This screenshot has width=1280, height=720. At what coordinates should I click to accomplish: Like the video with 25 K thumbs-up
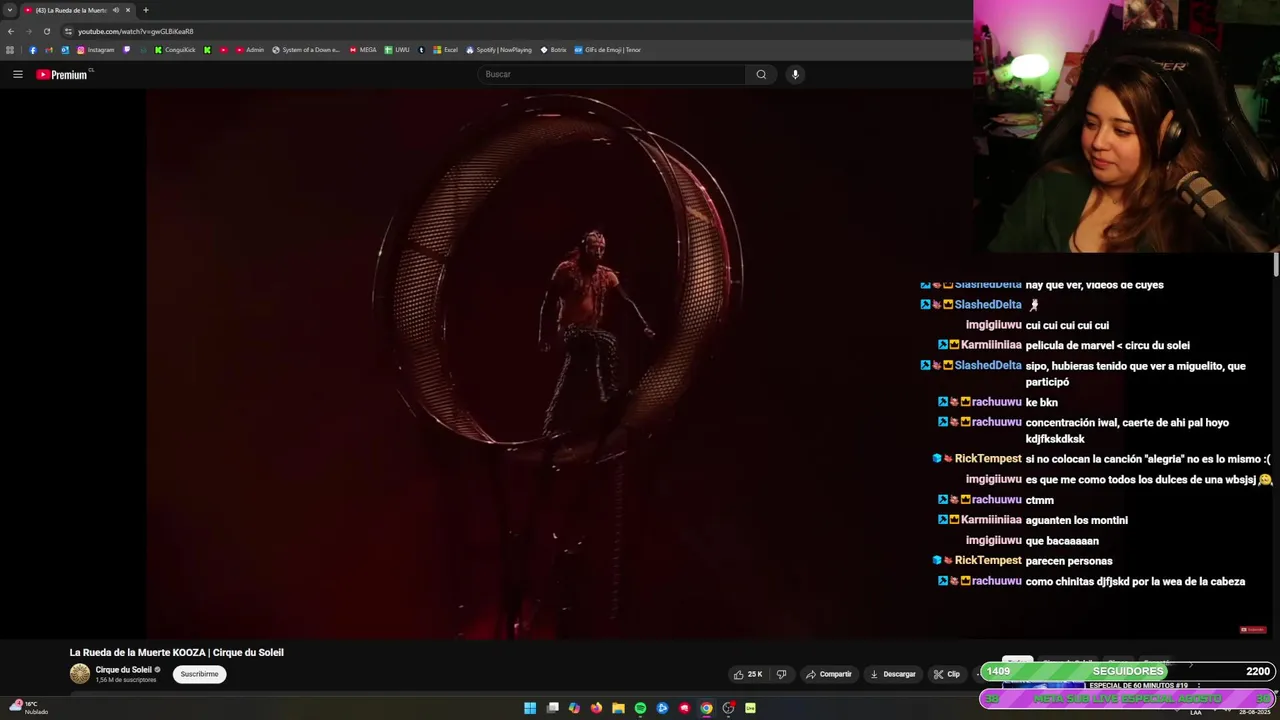click(x=748, y=674)
